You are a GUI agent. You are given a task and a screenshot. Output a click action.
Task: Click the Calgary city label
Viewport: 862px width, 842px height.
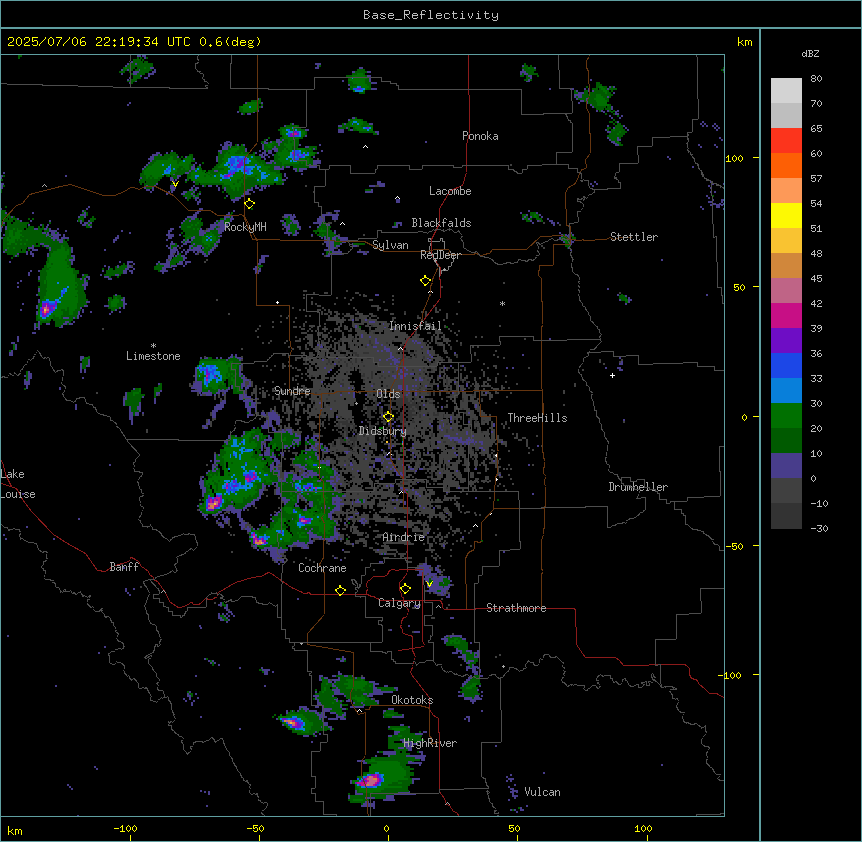tap(399, 603)
